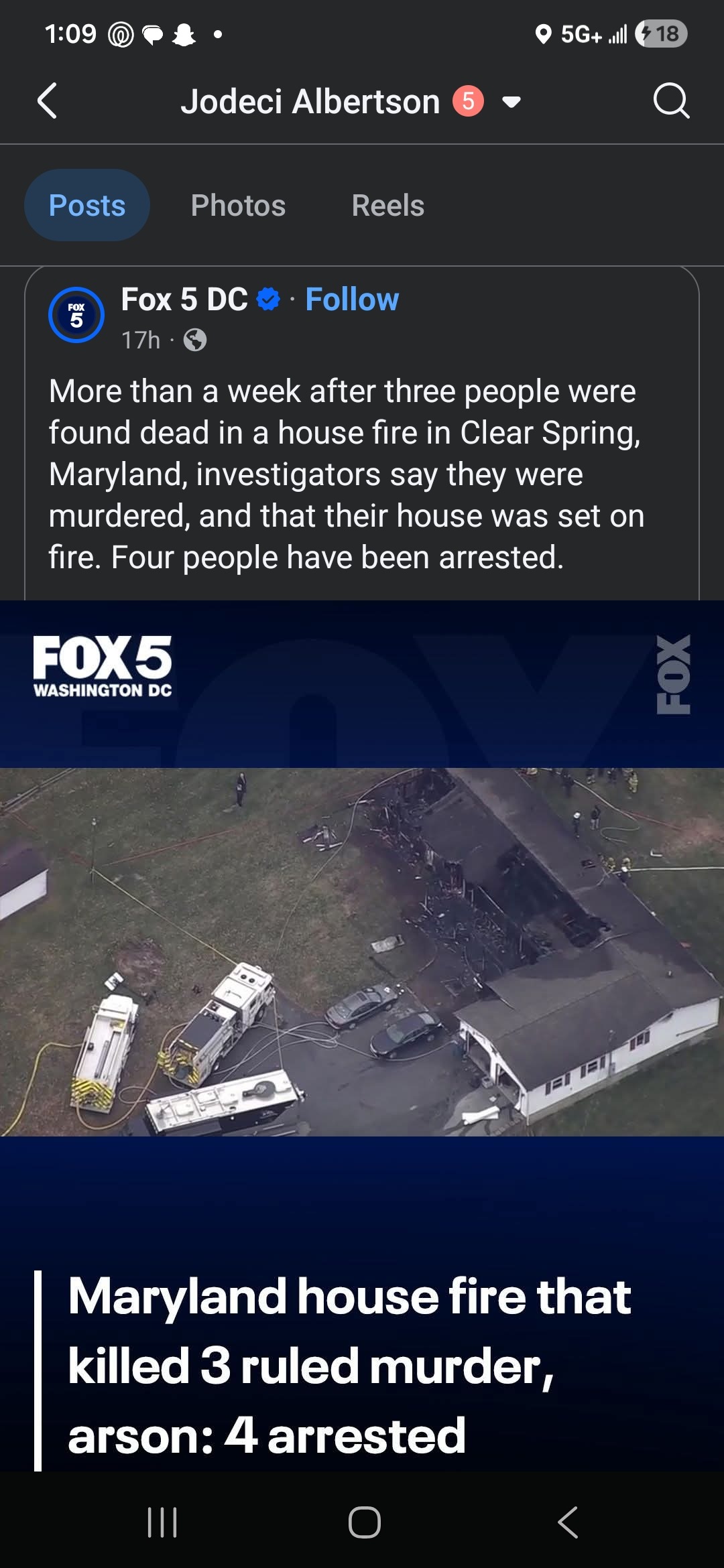Tap the Fox 5 DC profile avatar
Screen dimensions: 724x1568
76,315
